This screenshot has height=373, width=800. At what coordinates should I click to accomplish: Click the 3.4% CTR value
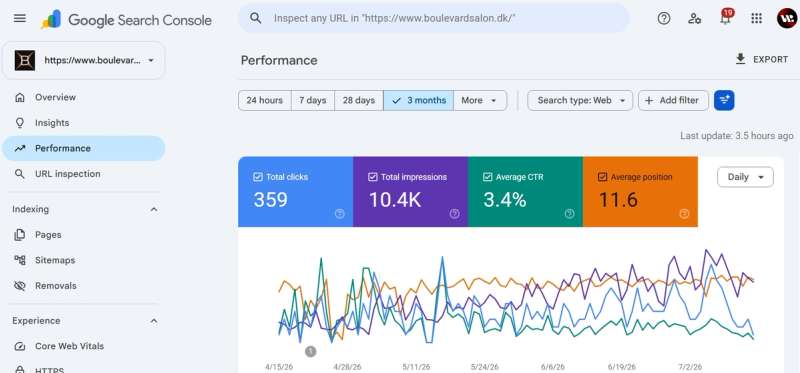point(505,200)
